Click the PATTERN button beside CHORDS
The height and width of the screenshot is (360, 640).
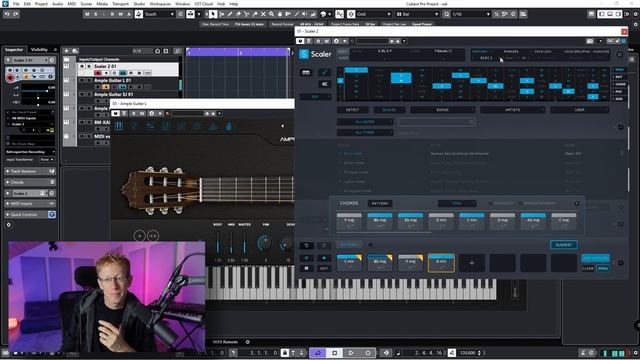click(380, 203)
